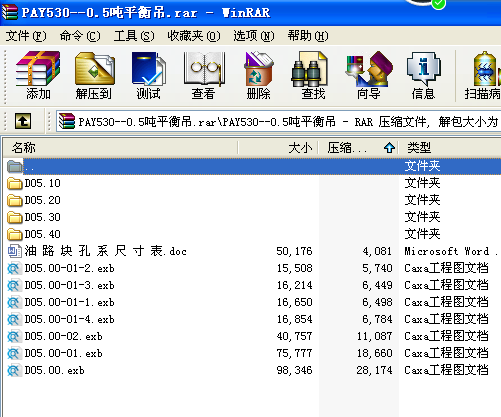Open the 工具(S) menu
The width and height of the screenshot is (501, 417).
(134, 36)
